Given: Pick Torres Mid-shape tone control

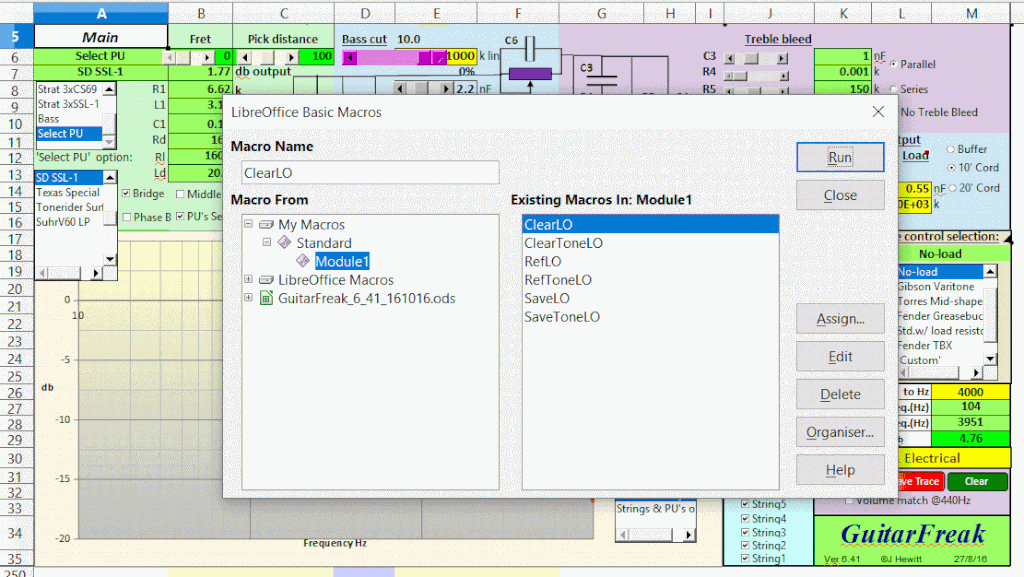Looking at the screenshot, I should (939, 301).
